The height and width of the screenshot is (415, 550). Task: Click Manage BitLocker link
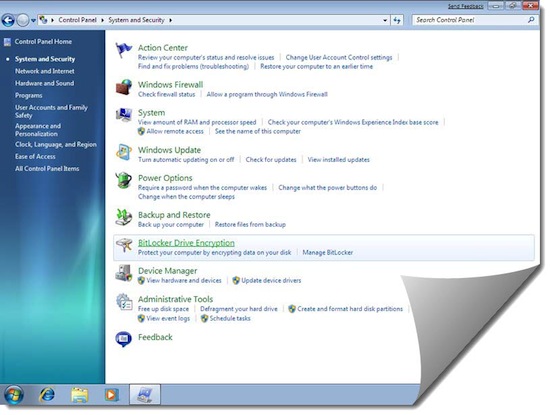[x=328, y=253]
